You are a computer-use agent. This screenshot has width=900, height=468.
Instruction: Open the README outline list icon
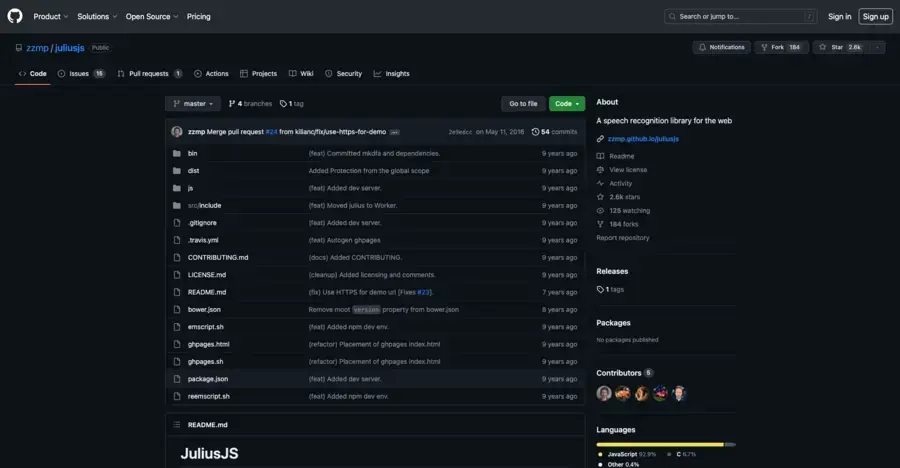177,425
